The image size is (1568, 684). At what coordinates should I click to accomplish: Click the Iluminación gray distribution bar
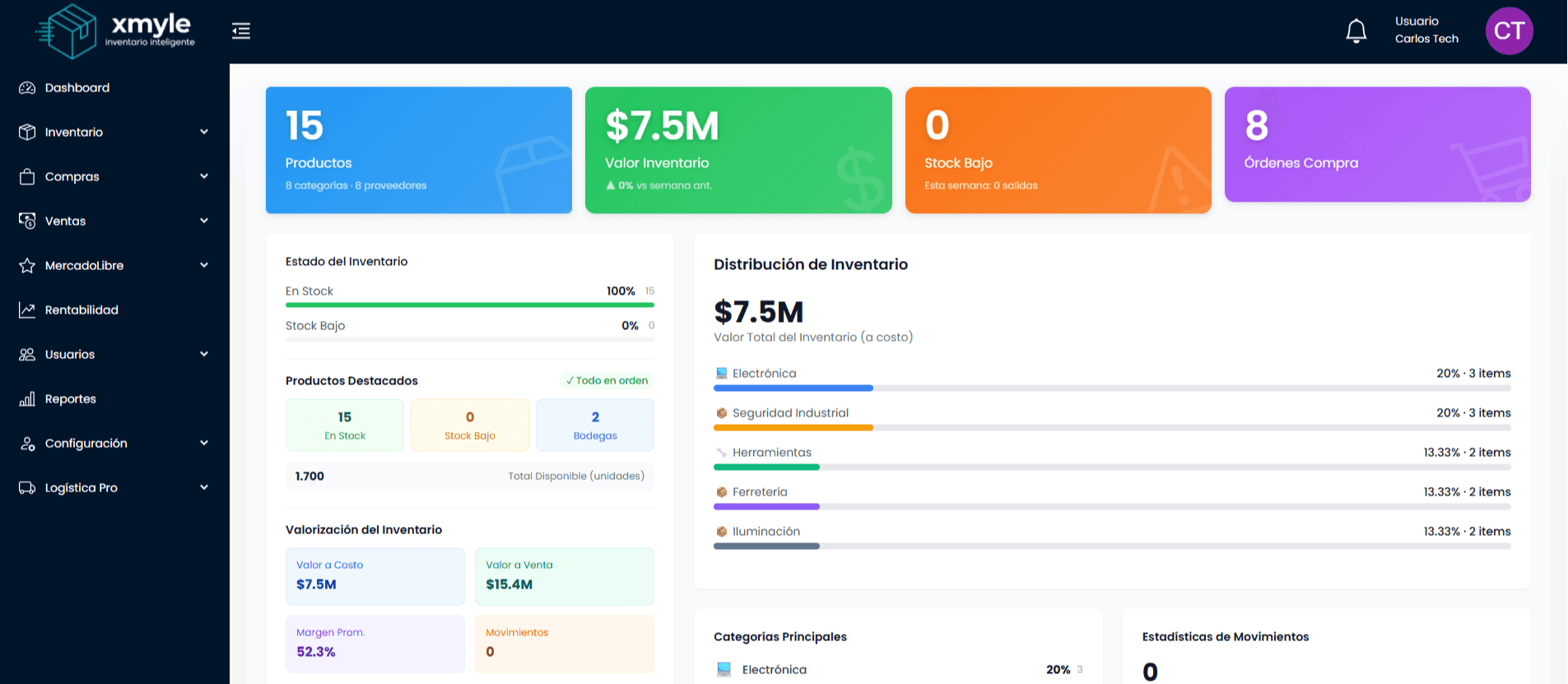766,547
